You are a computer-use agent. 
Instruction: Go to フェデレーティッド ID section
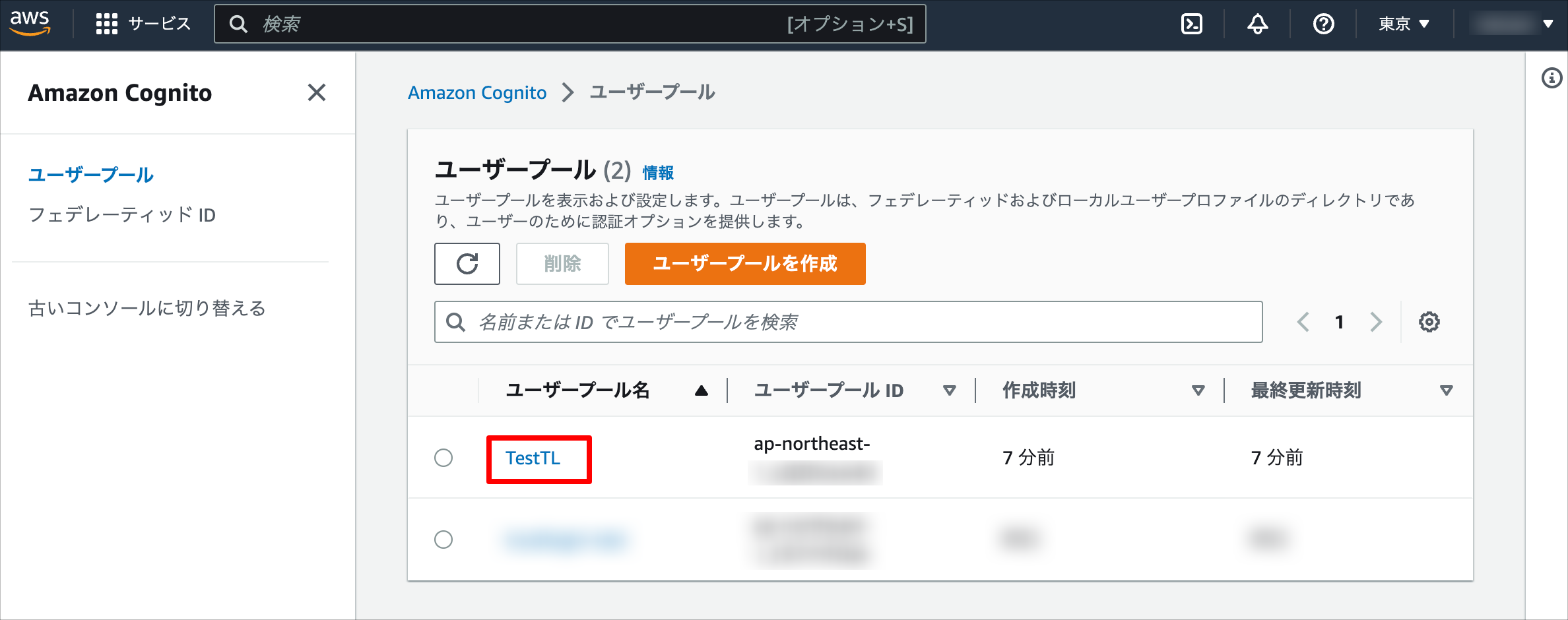pos(122,214)
